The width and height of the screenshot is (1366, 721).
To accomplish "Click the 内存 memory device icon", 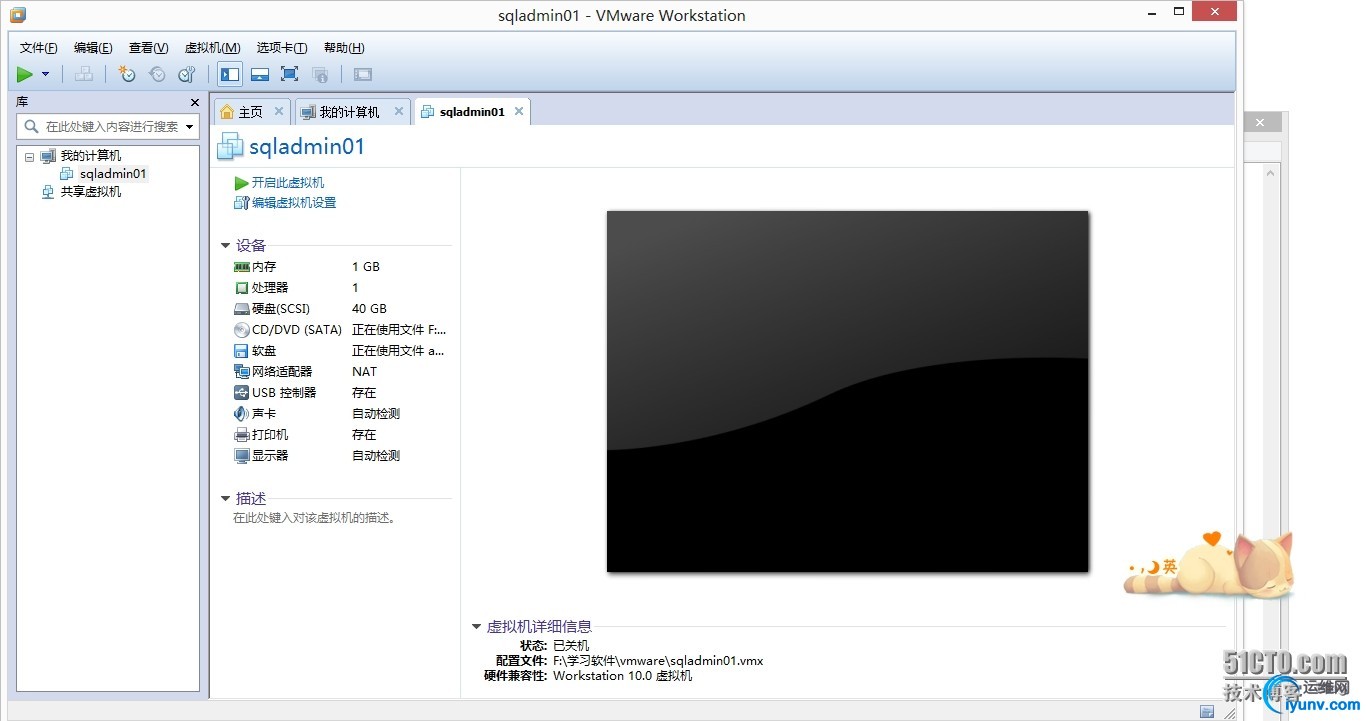I will [x=241, y=267].
